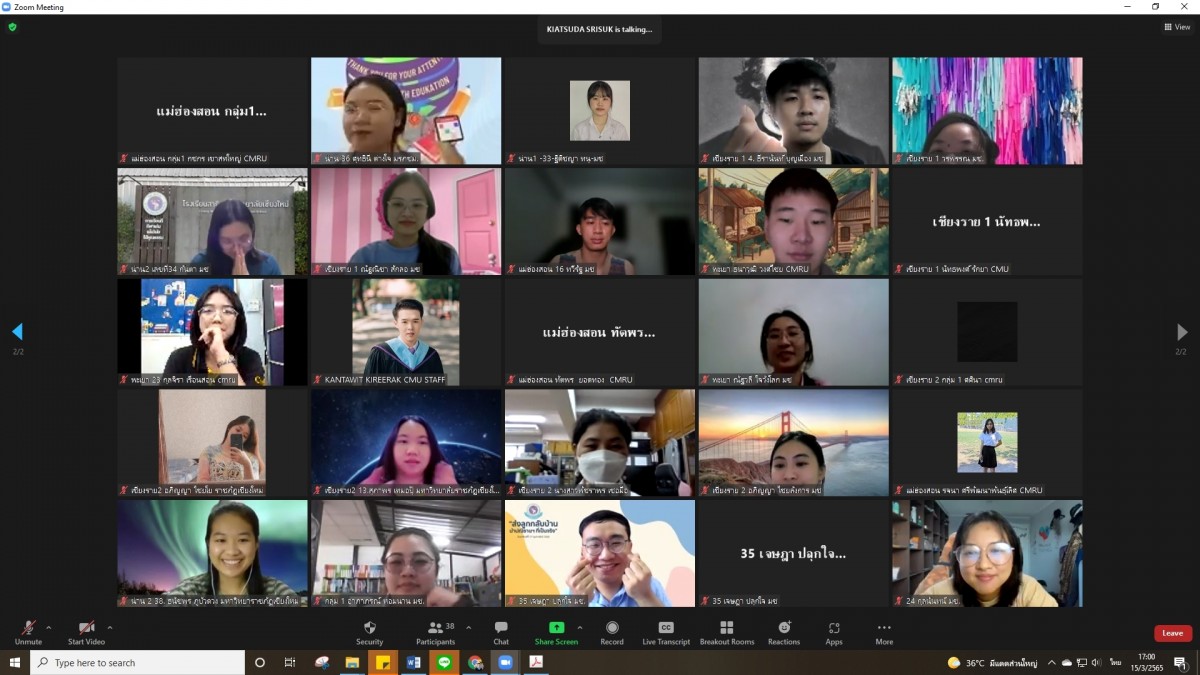Screen dimensions: 1200x675
Task: Open the View layout menu
Action: click(x=1177, y=27)
